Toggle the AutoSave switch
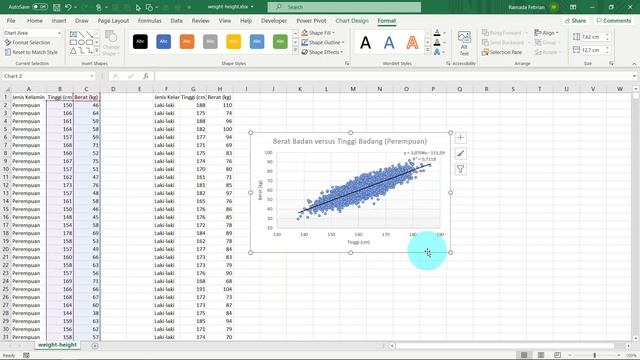 [x=40, y=7]
